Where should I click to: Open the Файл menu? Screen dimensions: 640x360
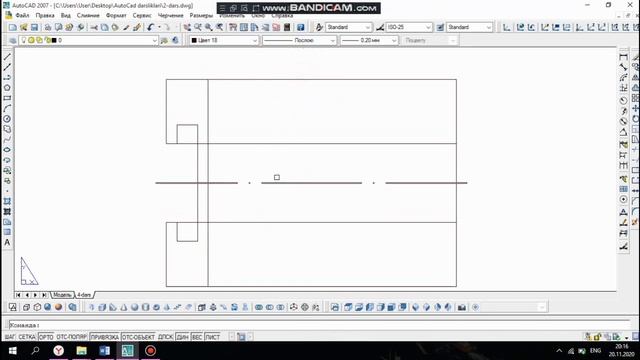22,16
